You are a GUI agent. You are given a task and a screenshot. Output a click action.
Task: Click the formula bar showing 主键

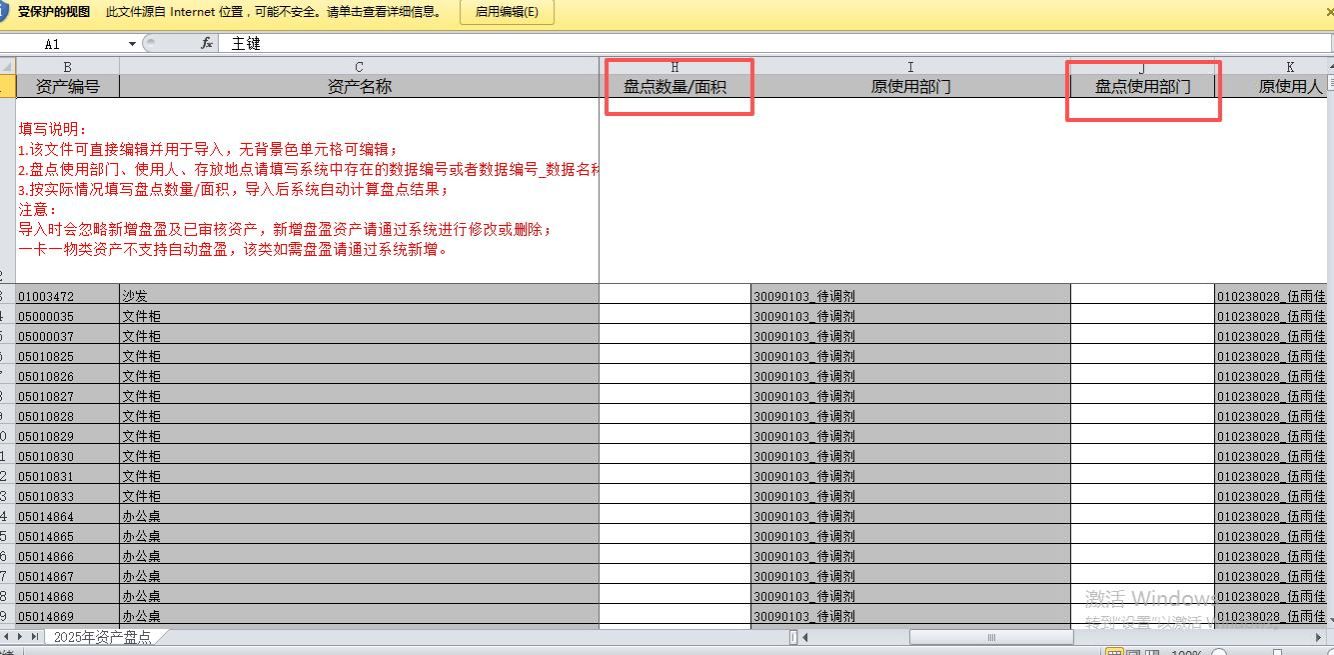pyautogui.click(x=700, y=44)
